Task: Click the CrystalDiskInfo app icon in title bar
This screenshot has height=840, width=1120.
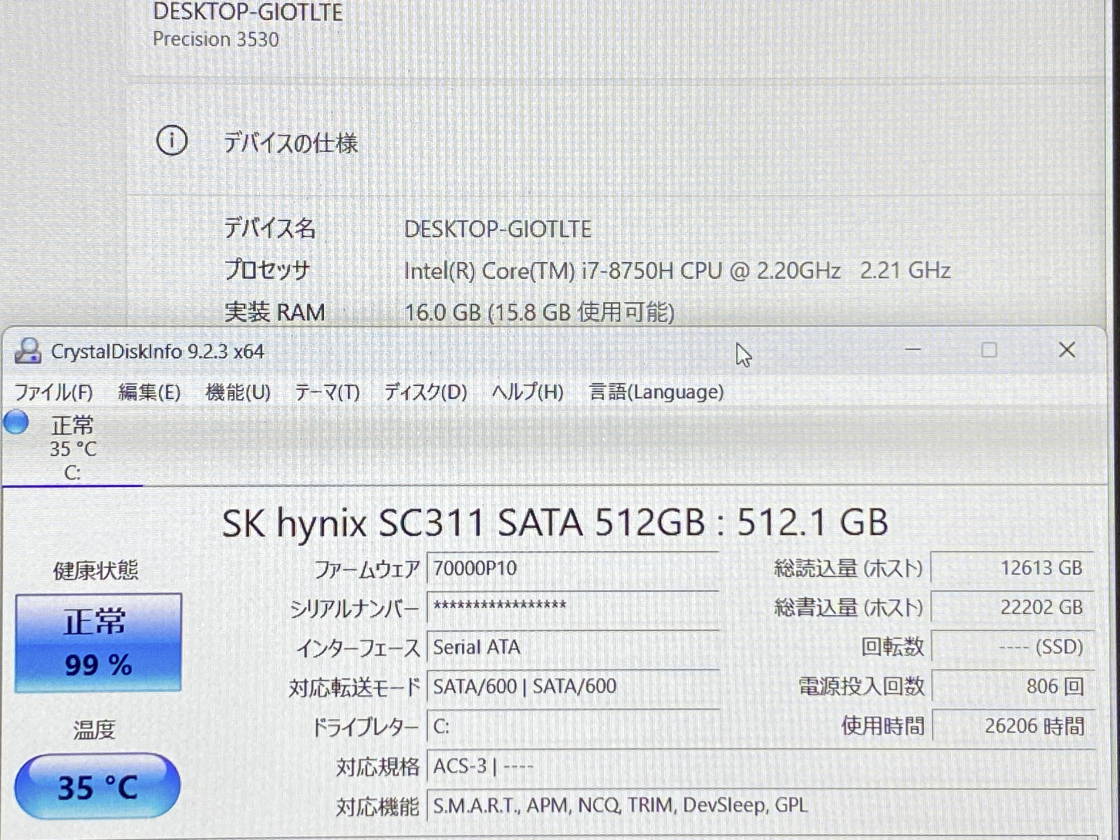Action: coord(28,351)
